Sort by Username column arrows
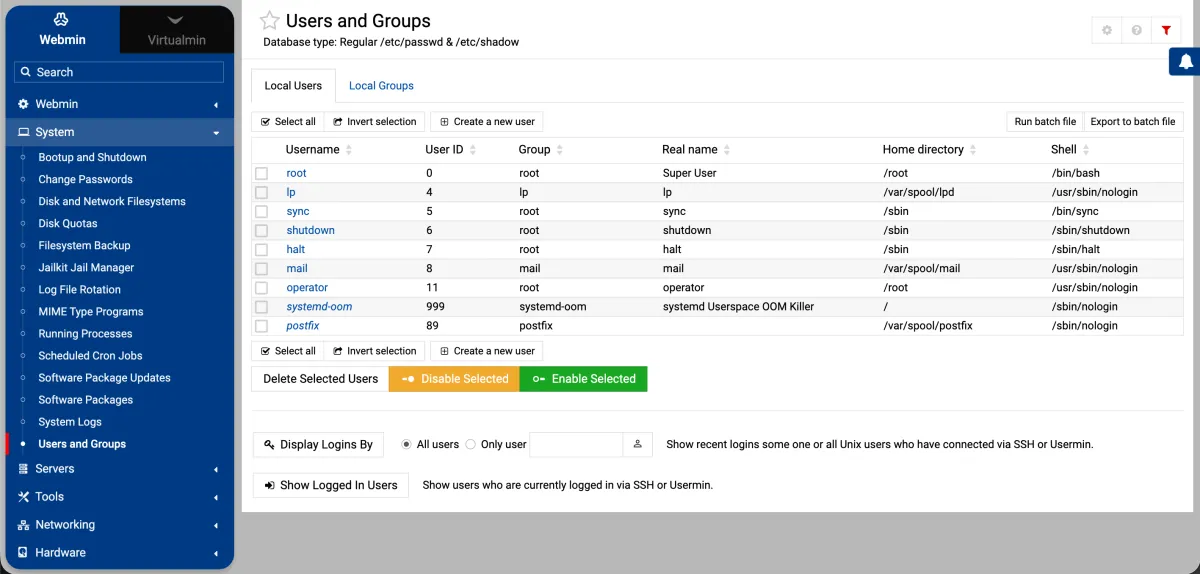The image size is (1200, 574). (349, 150)
